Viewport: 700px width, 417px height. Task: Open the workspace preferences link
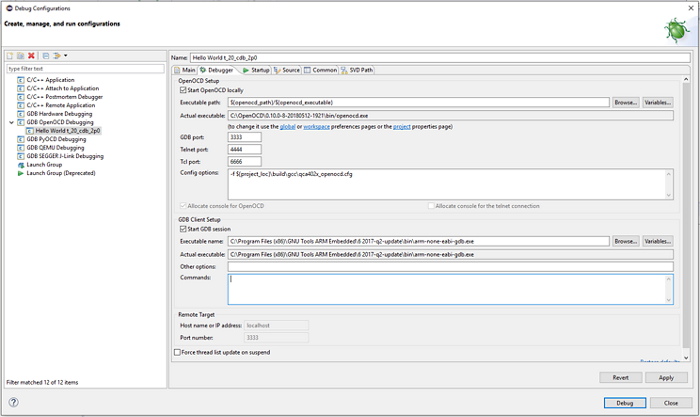(x=317, y=127)
